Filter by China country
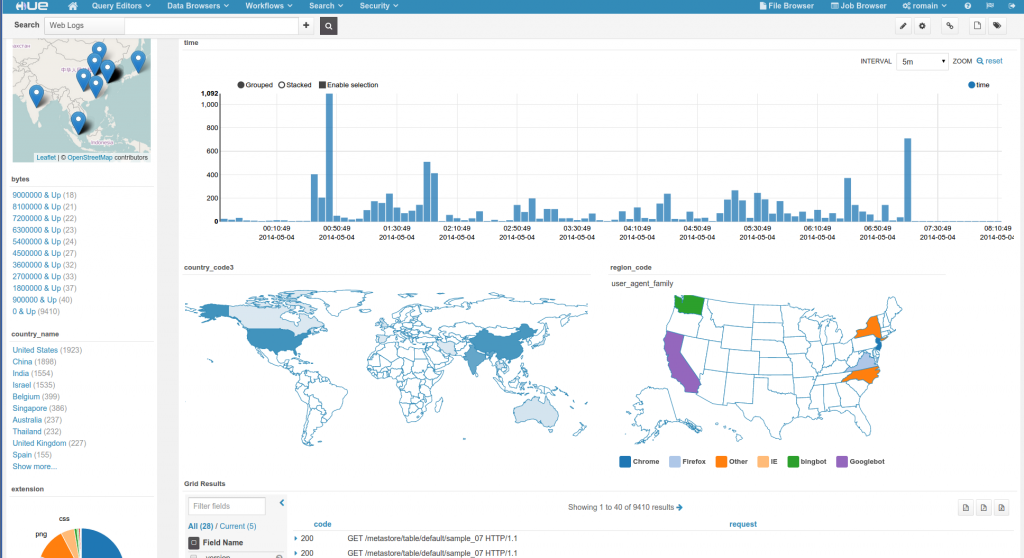Screen dimensions: 1024x558 tap(22, 362)
